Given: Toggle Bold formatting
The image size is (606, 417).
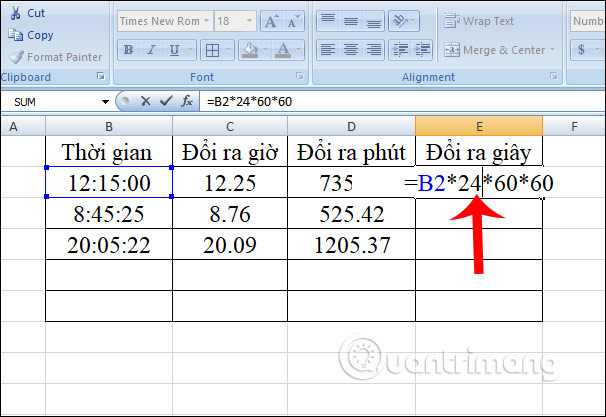Looking at the screenshot, I should (129, 50).
